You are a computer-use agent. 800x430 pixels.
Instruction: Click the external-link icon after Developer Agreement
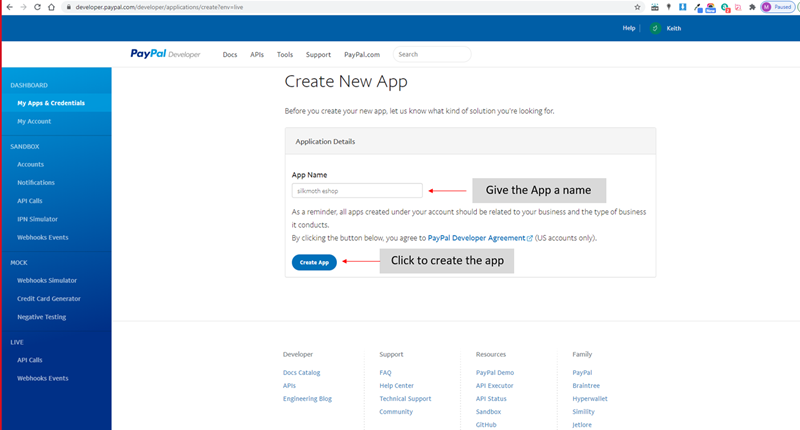[x=530, y=238]
